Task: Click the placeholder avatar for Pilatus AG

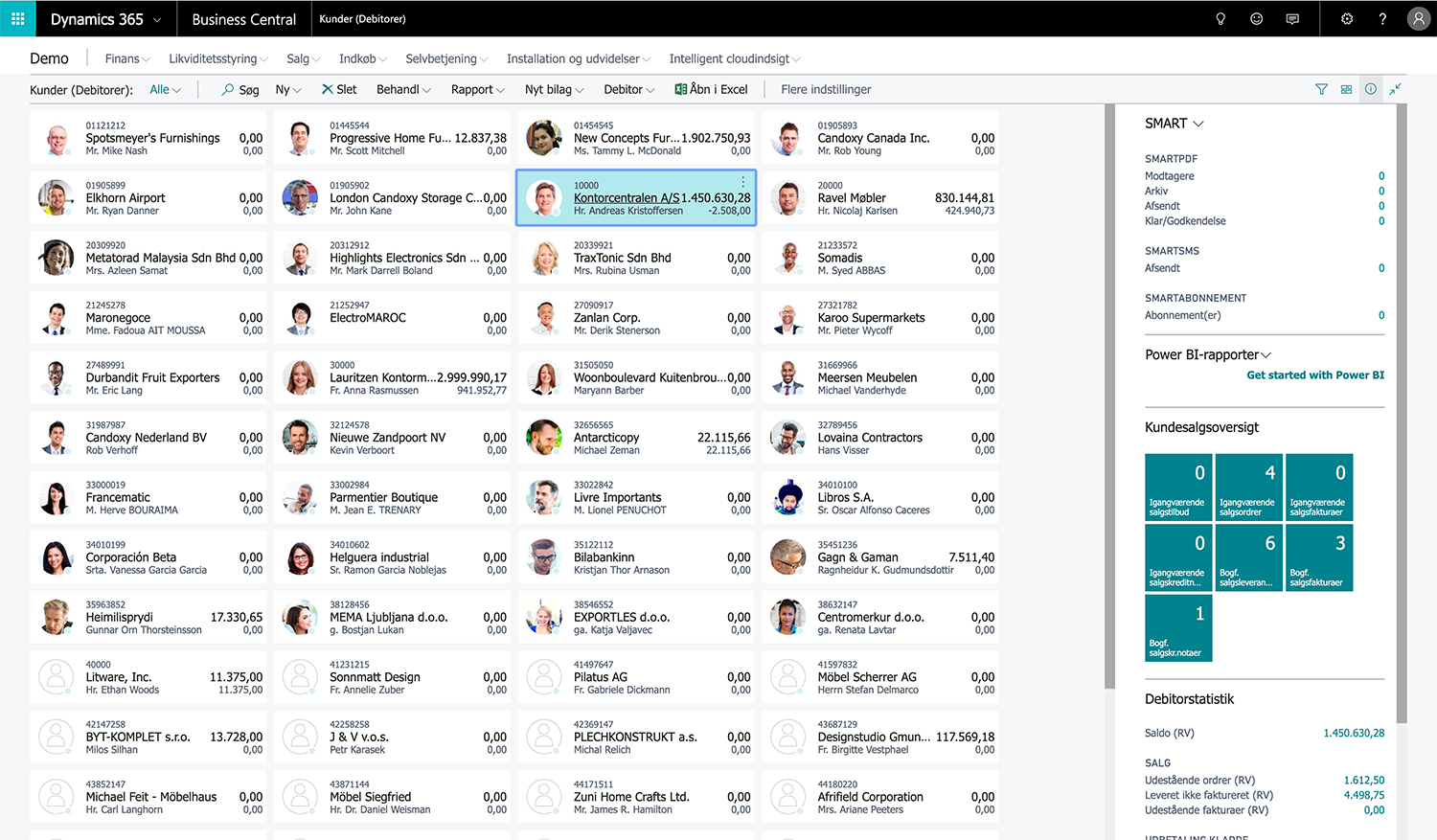Action: point(544,677)
